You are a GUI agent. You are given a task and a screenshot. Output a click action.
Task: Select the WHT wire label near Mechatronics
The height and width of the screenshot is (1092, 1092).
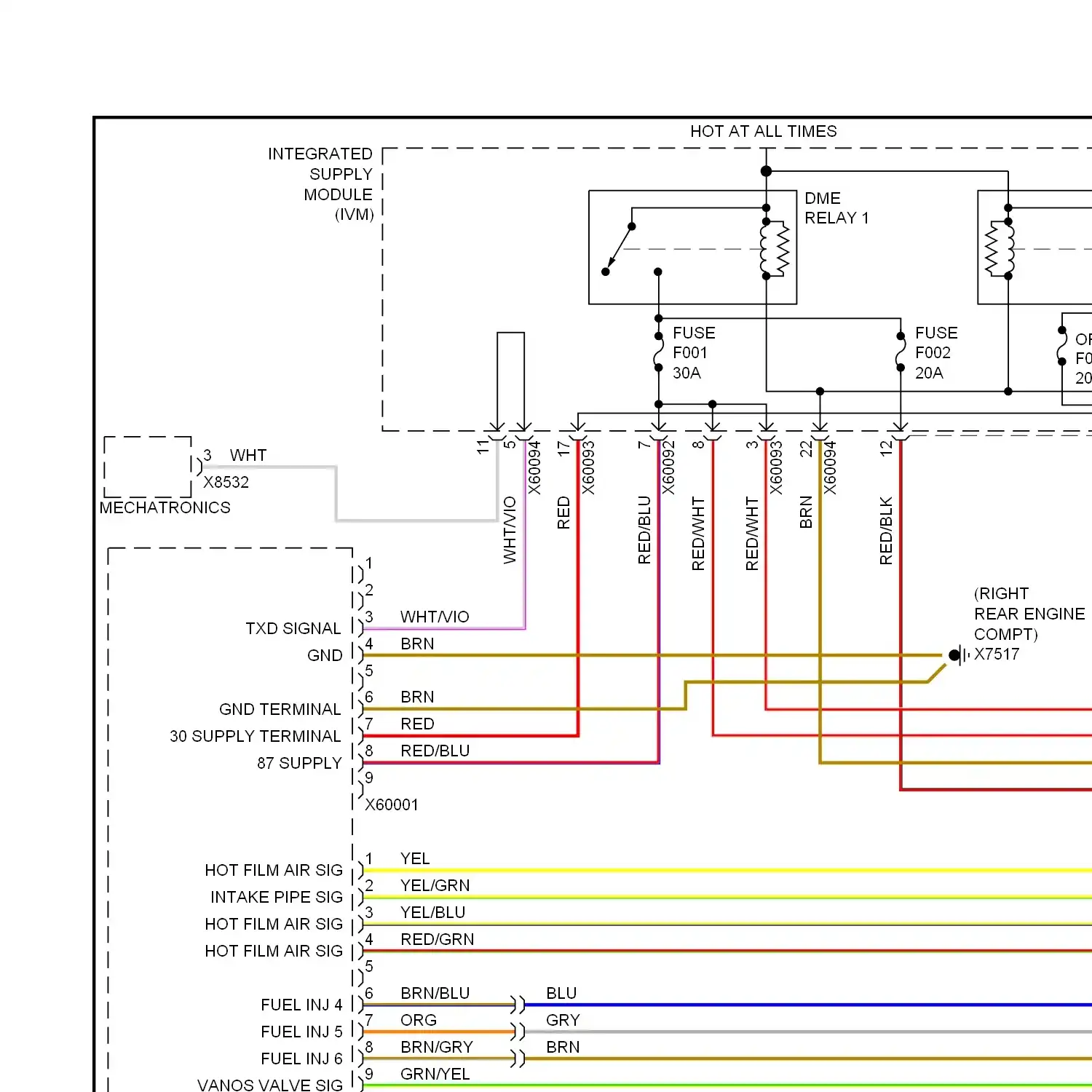tap(248, 455)
